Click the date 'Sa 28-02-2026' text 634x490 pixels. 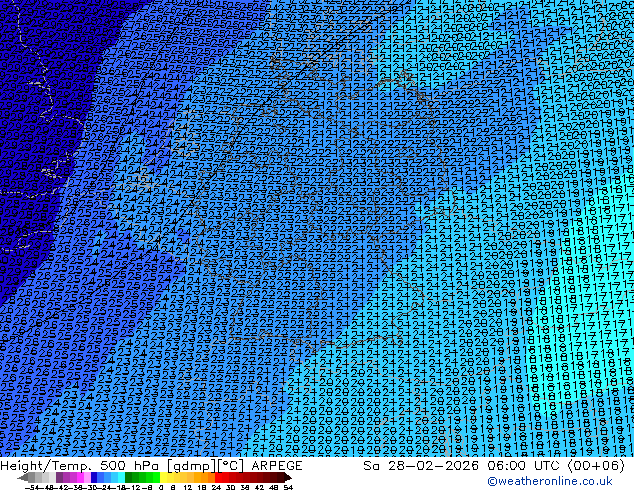421,465
